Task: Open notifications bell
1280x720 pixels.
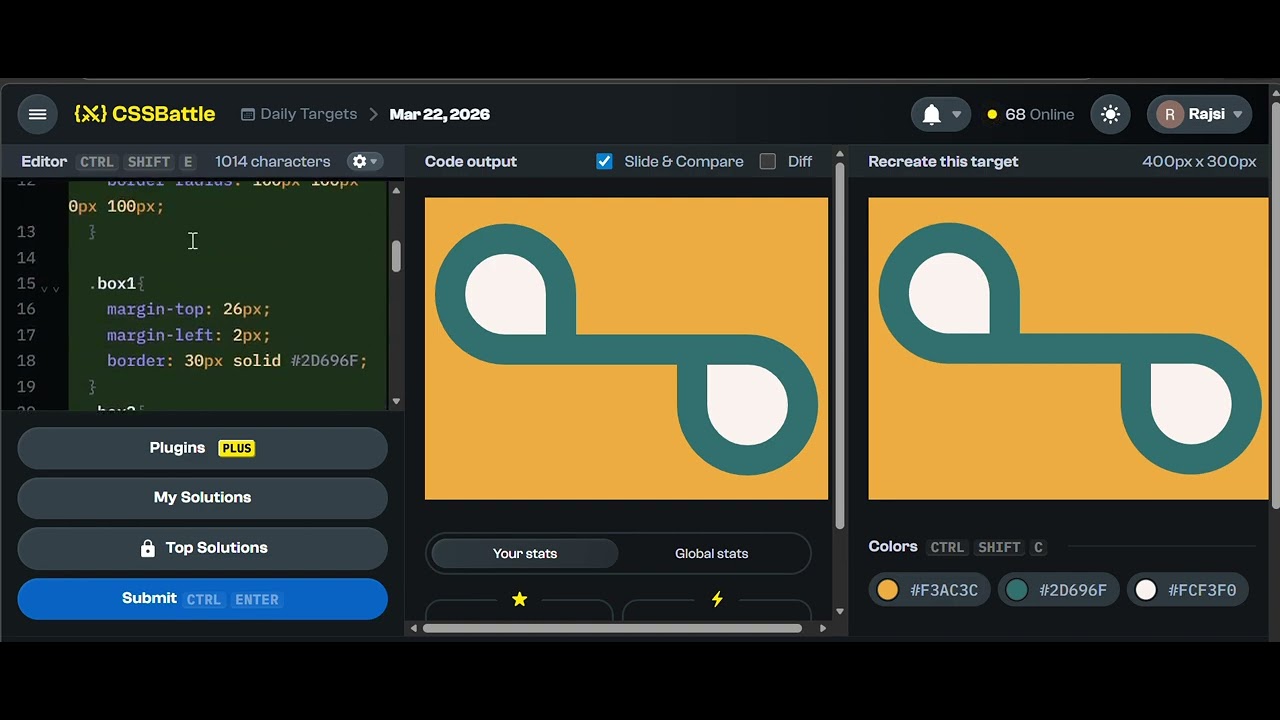Action: pyautogui.click(x=931, y=114)
